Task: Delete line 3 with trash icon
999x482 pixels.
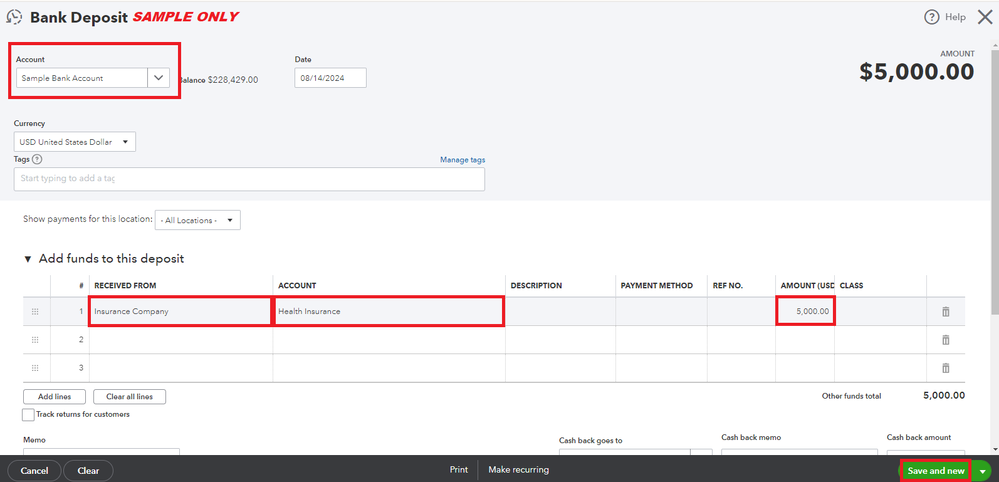Action: (x=945, y=368)
